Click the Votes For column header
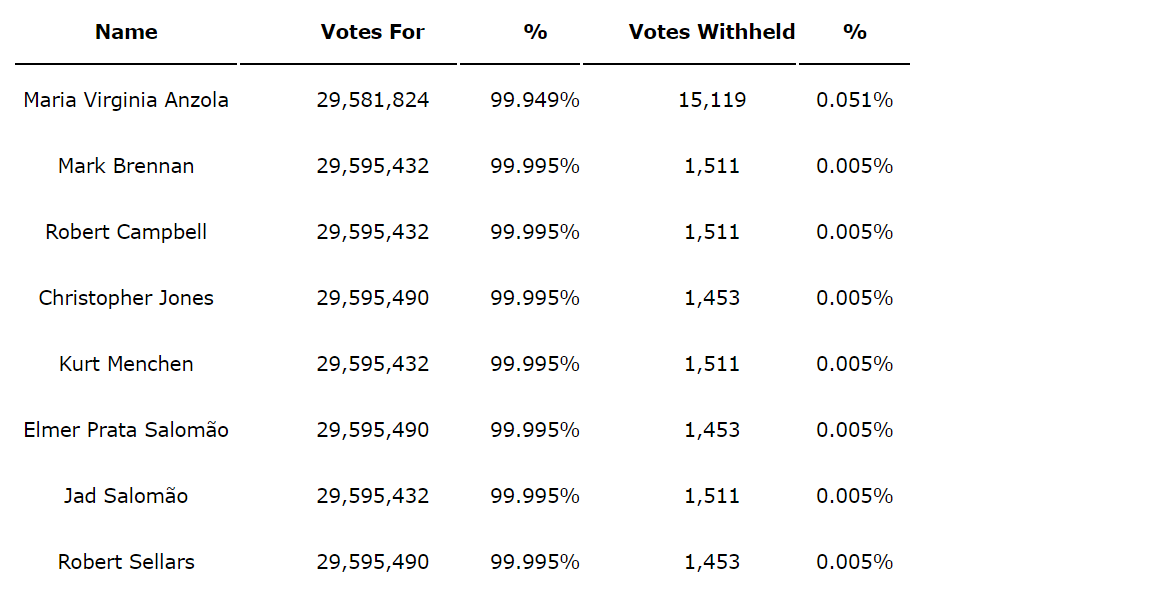This screenshot has width=1149, height=589. (372, 32)
